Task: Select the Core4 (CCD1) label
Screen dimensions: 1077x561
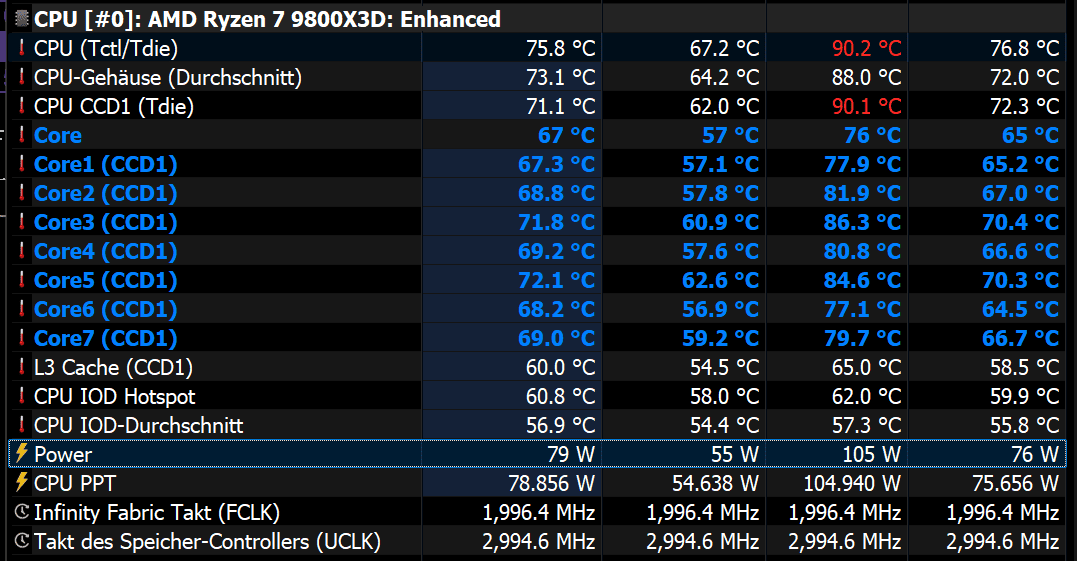Action: click(x=106, y=251)
